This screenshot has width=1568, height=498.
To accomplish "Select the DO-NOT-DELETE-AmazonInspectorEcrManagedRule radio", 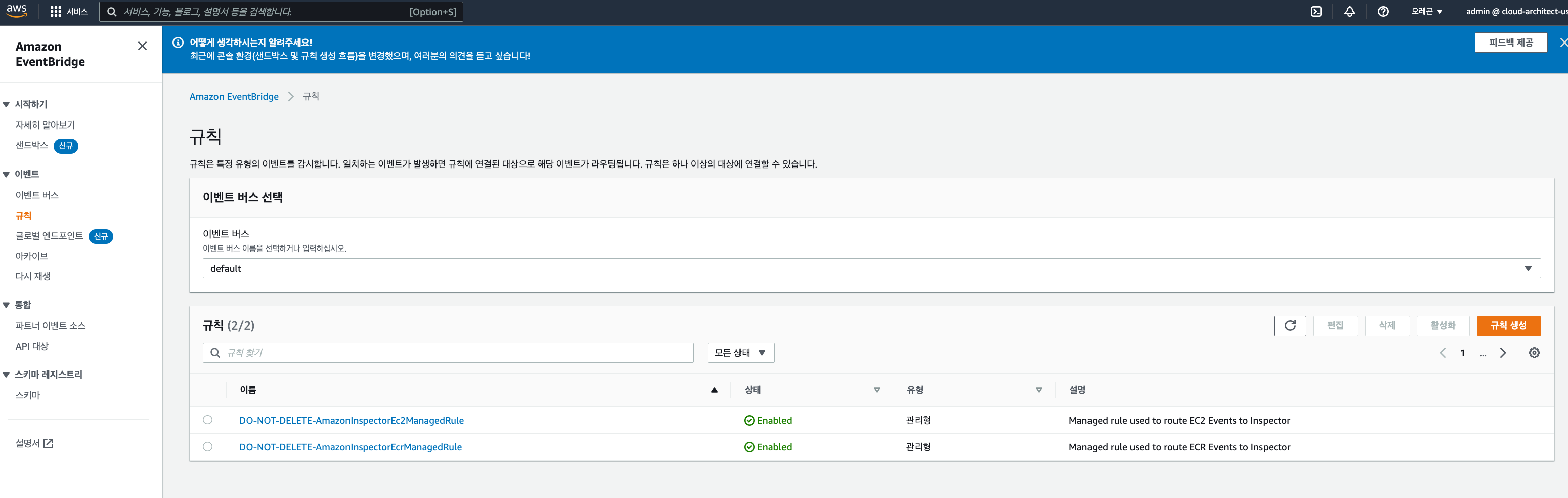I will (207, 446).
